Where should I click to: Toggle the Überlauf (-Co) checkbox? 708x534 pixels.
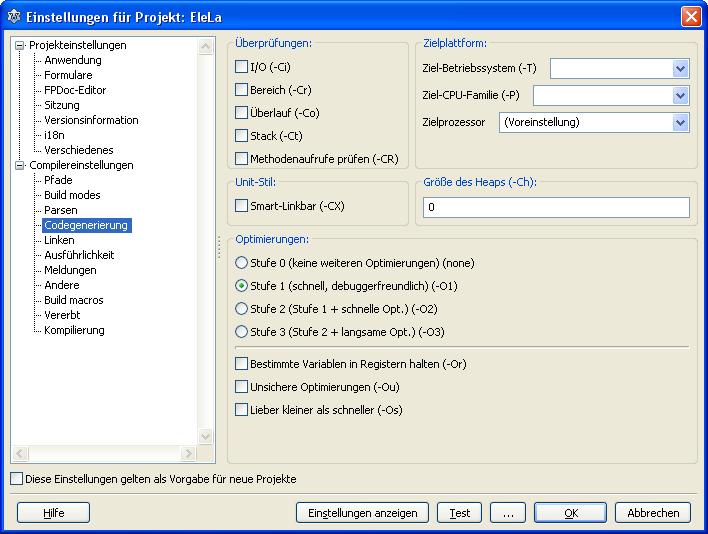[241, 113]
